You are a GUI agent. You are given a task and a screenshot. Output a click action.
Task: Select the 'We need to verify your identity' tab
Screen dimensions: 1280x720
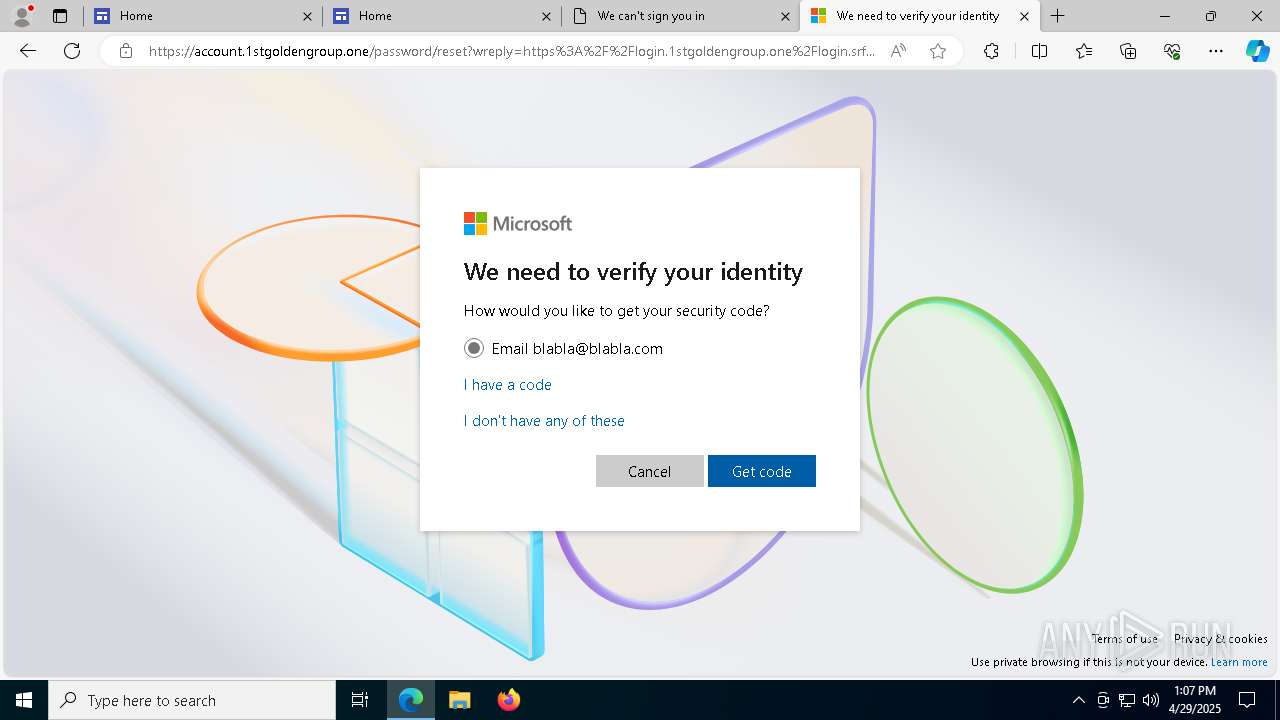pos(919,16)
